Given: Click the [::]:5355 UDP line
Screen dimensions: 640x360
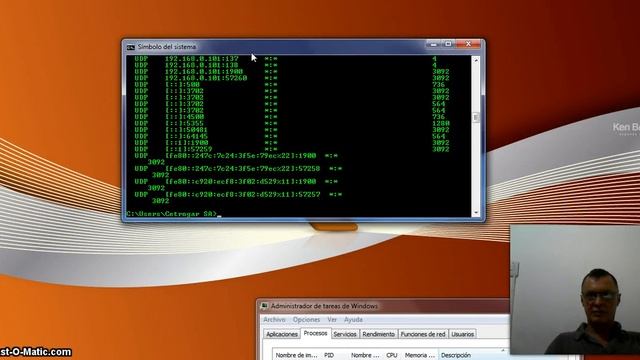Looking at the screenshot, I should point(292,123).
